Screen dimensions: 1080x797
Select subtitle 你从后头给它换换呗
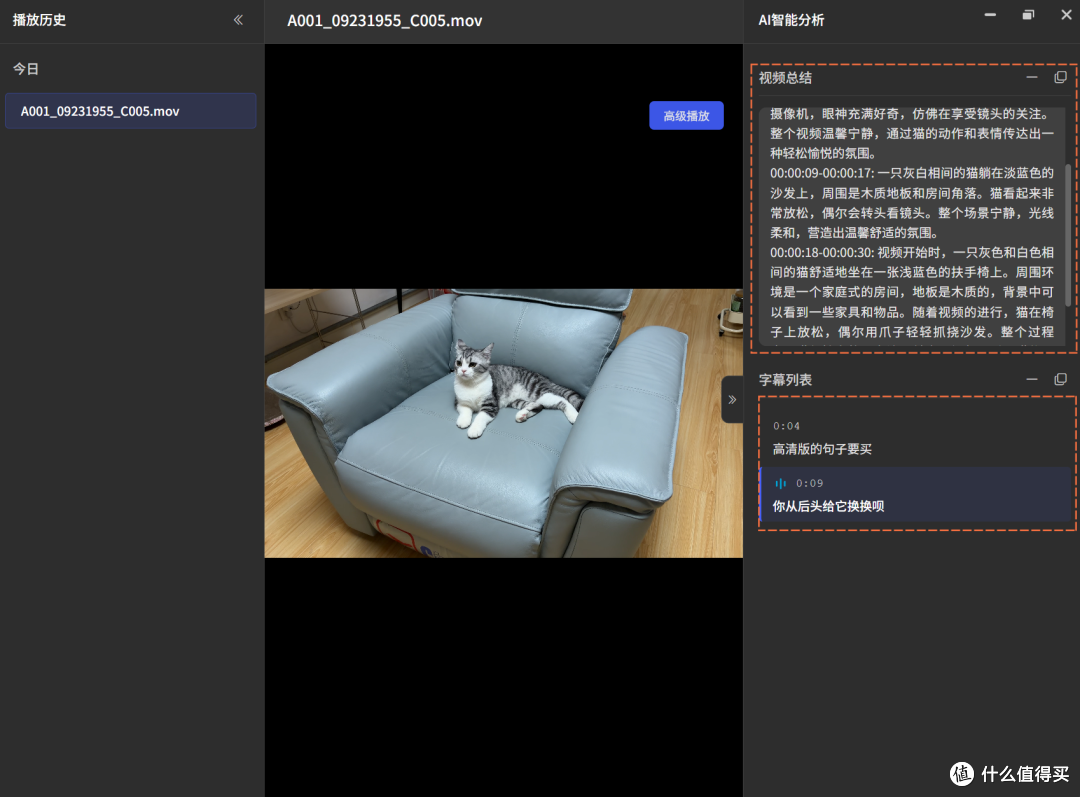click(x=916, y=495)
